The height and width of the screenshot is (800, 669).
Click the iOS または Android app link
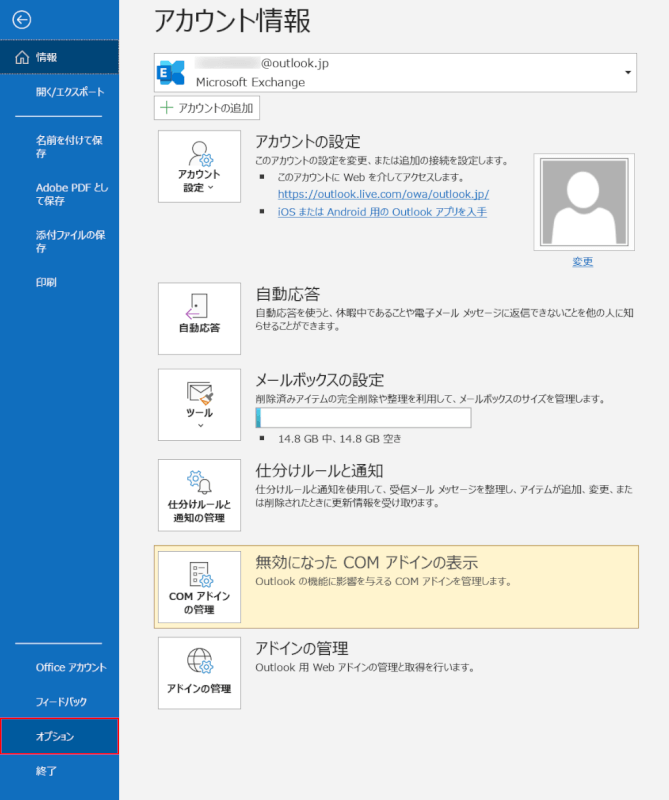382,212
